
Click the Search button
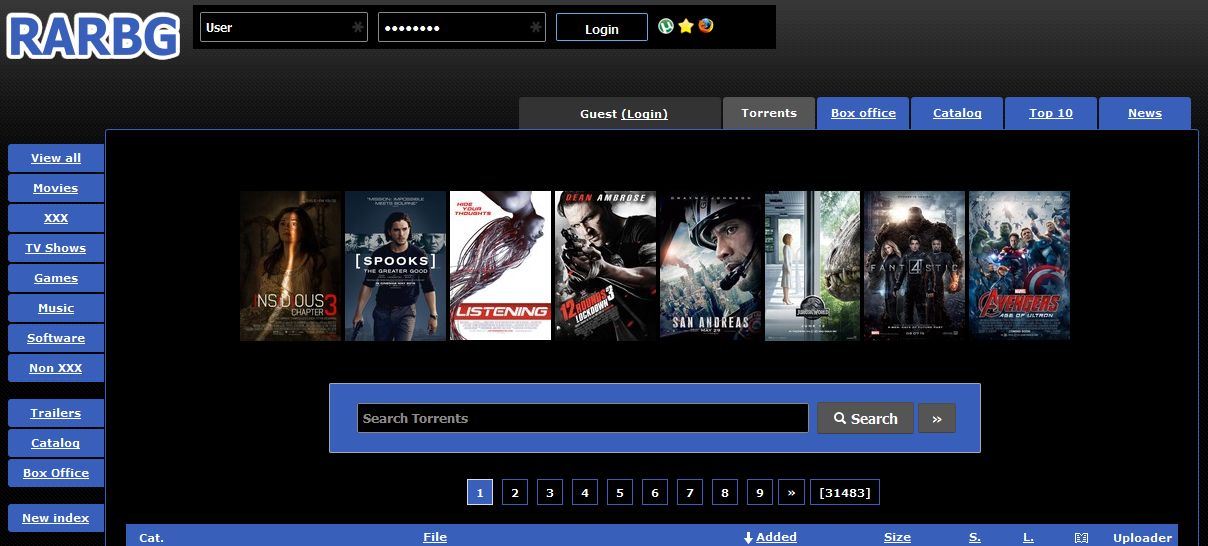coord(865,418)
